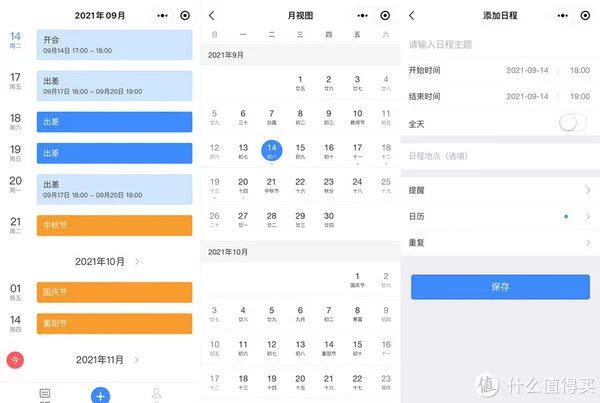
Task: Pick the 开始时间 start date 2021-09-14
Action: pyautogui.click(x=527, y=70)
